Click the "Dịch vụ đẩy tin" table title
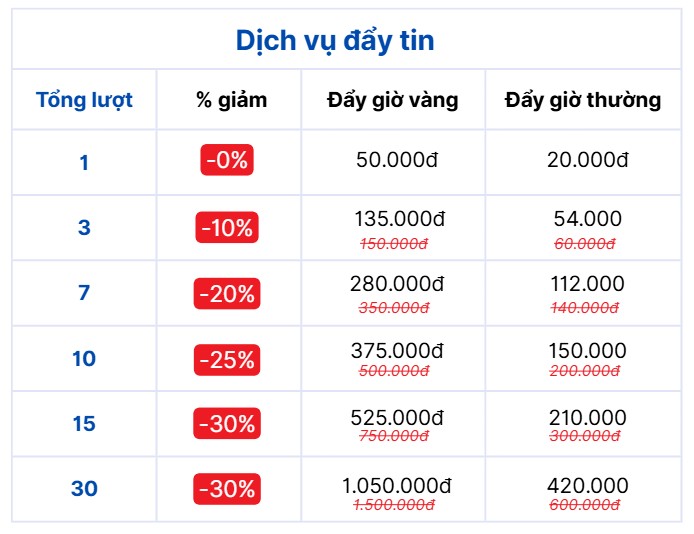 point(334,41)
